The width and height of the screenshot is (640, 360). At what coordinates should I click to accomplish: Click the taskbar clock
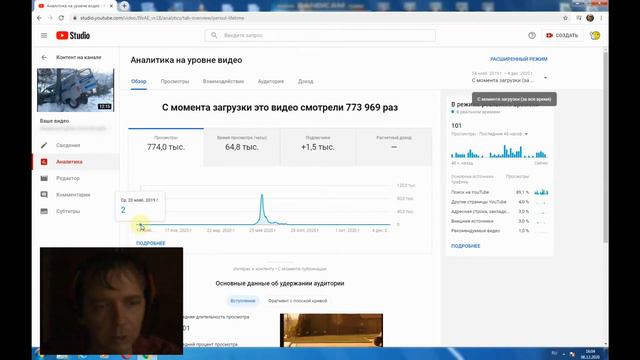click(x=590, y=354)
